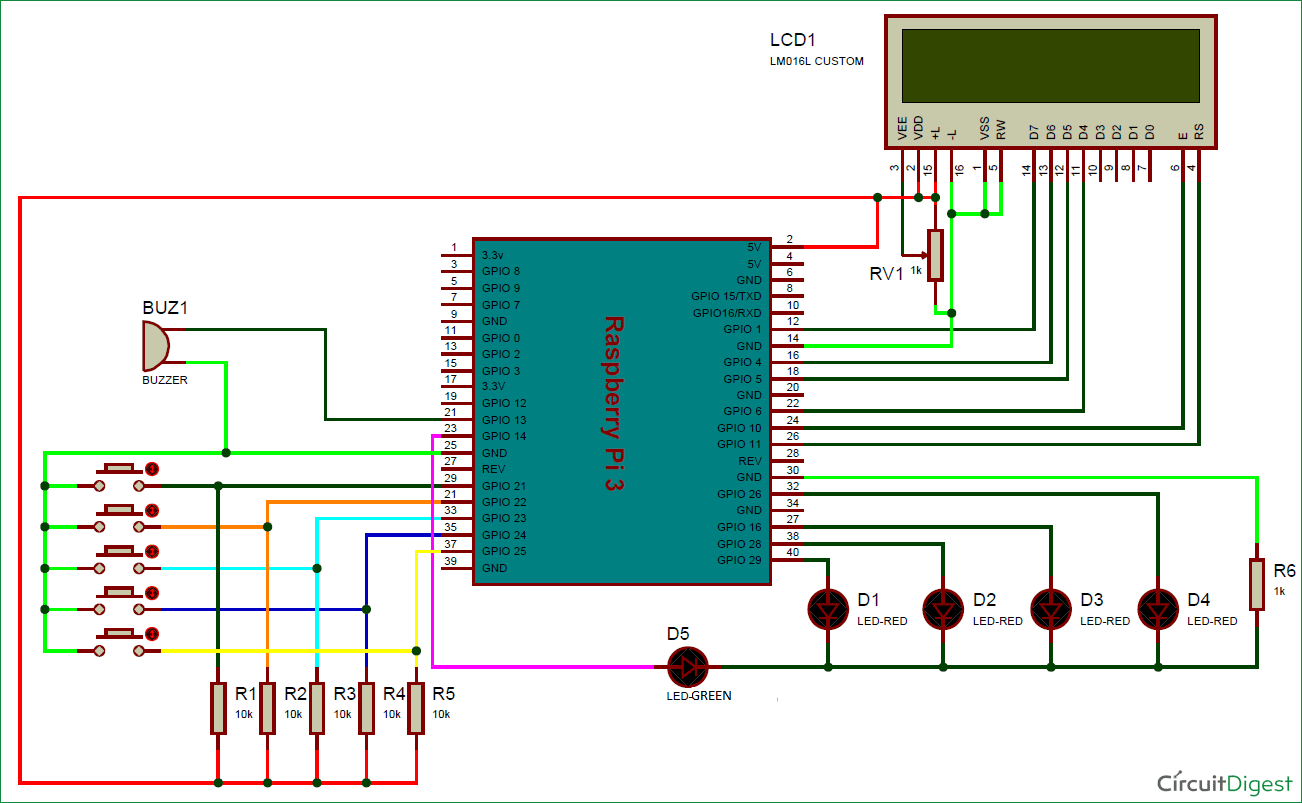Click the D2 LED-RED label
Screen dimensions: 1302x803
[996, 620]
